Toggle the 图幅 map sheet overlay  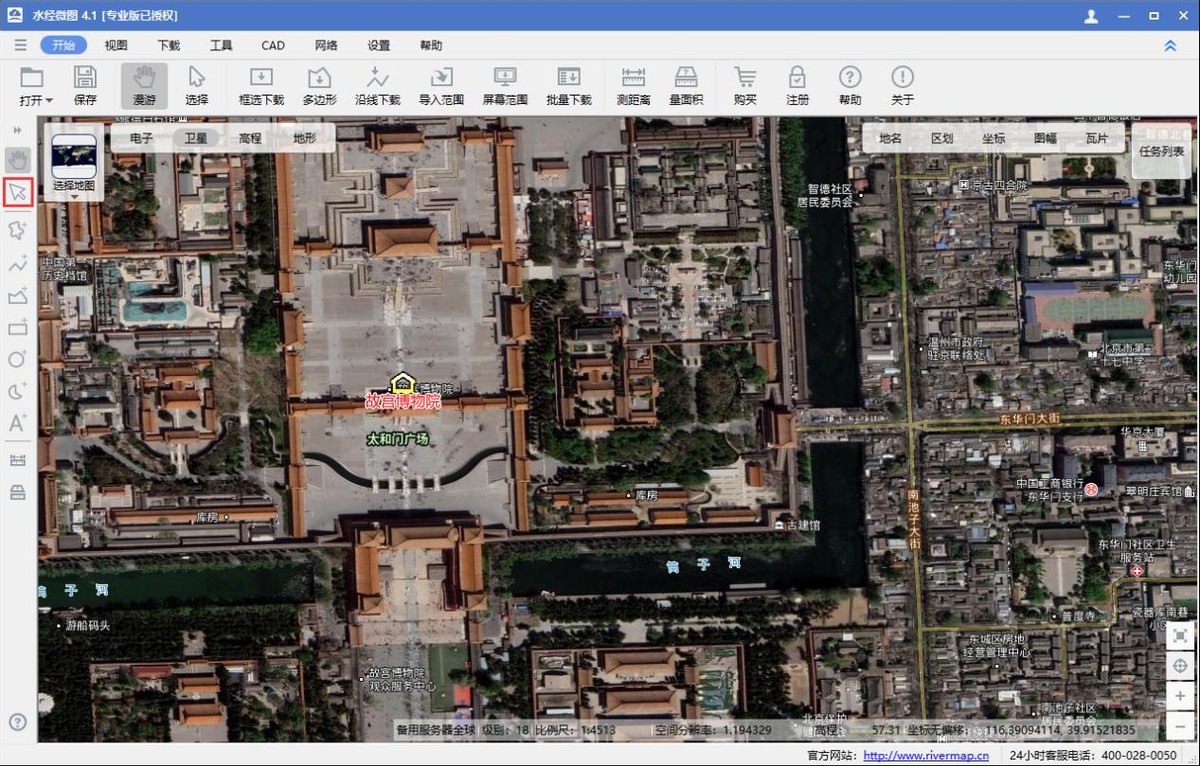1046,138
